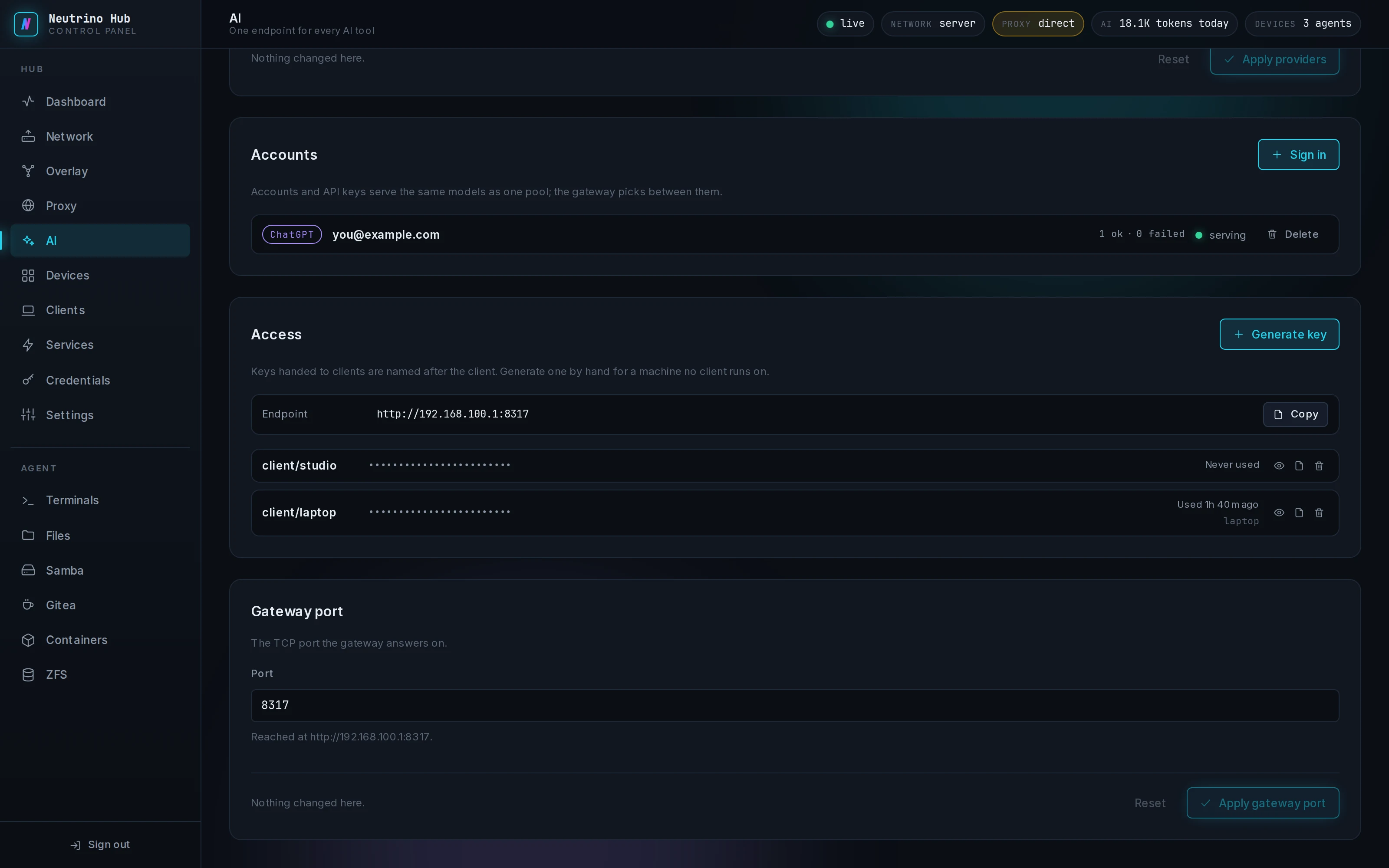Click the Terminals prompt icon
Viewport: 1389px width, 868px height.
click(x=28, y=500)
